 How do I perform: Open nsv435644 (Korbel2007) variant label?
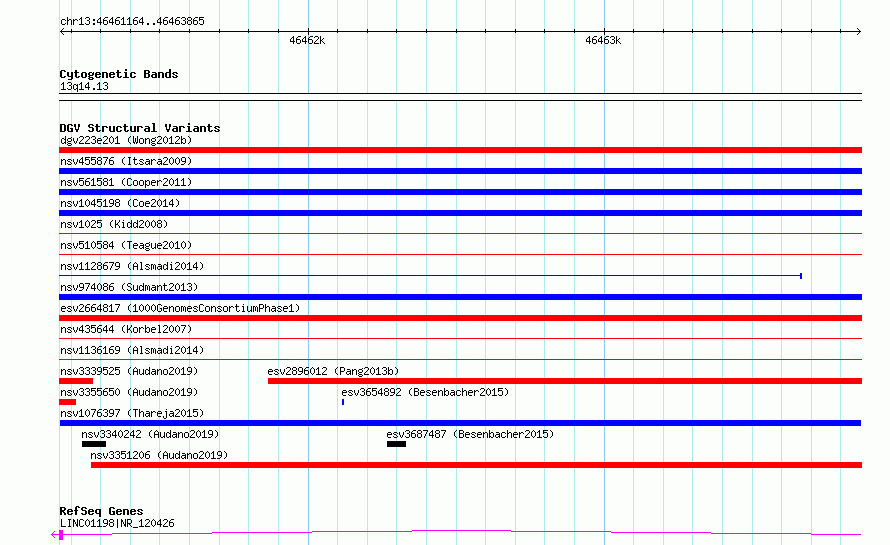(x=126, y=329)
